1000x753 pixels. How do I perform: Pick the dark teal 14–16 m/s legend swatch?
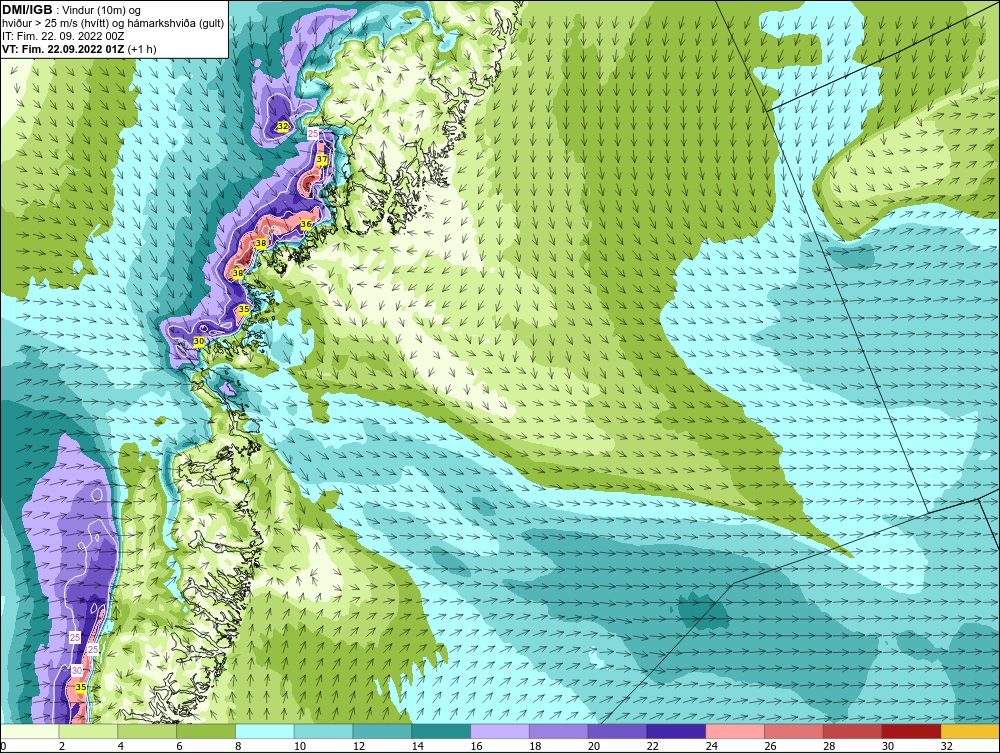click(x=441, y=731)
